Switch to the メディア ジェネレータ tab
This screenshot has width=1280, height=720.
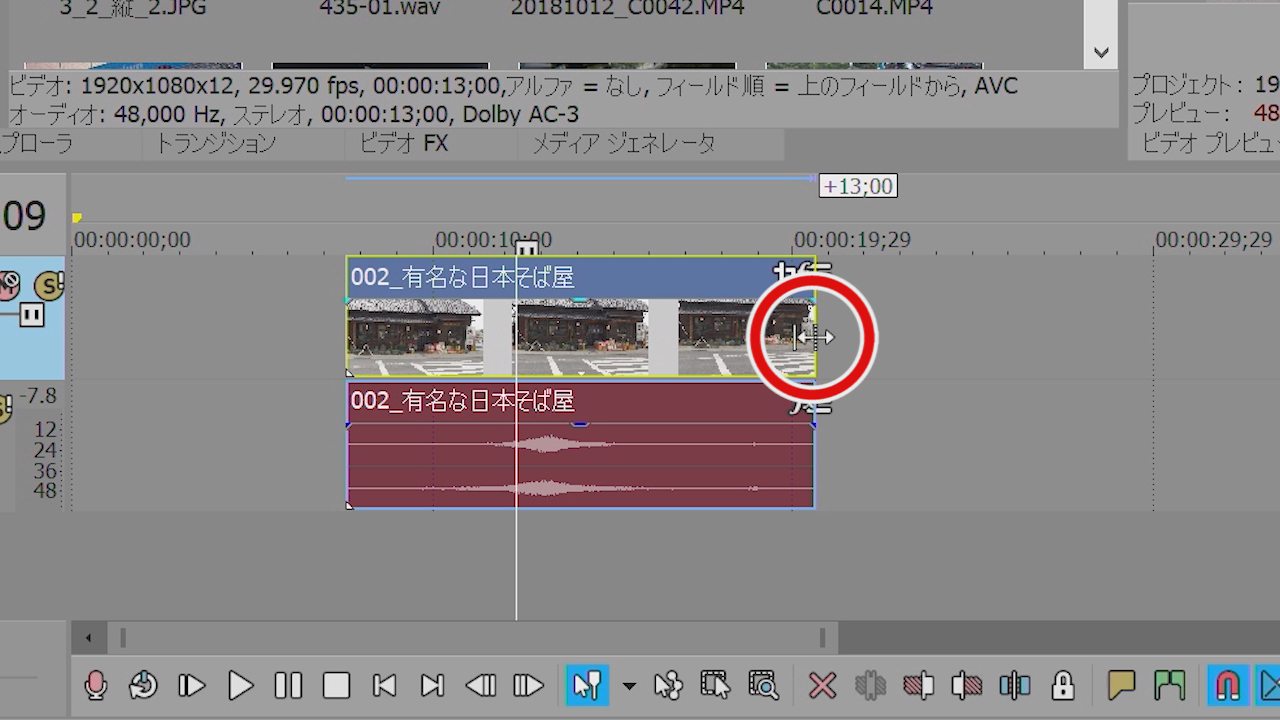tap(622, 144)
